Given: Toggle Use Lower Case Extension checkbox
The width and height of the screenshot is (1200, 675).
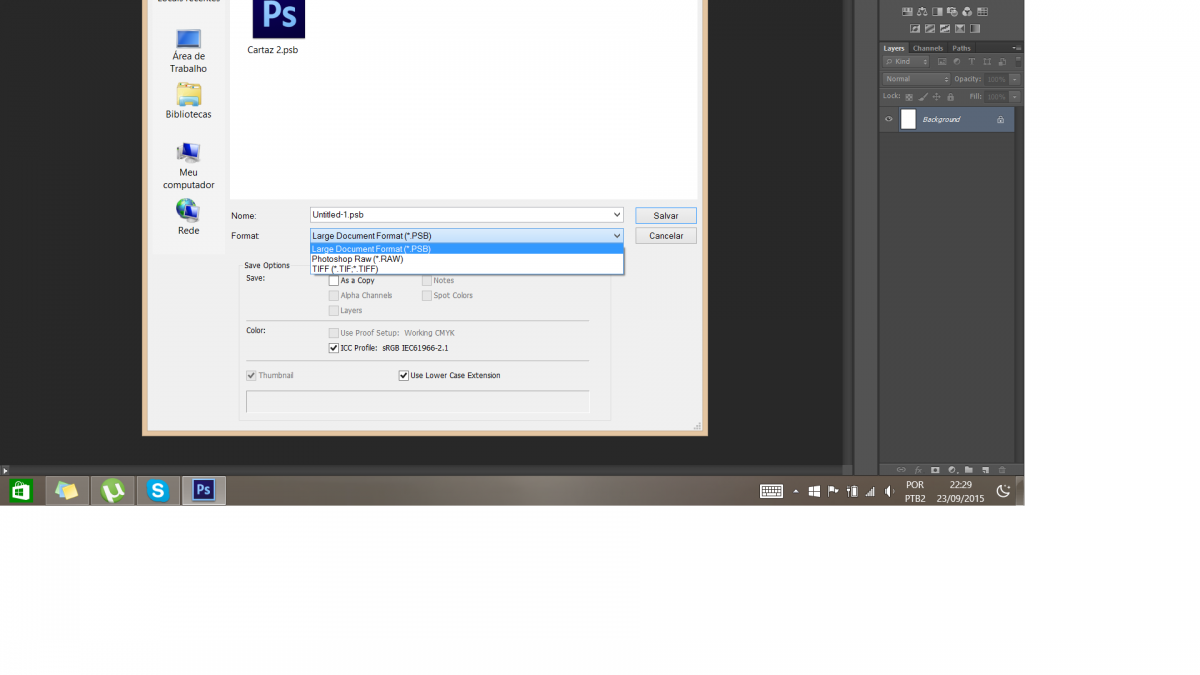Looking at the screenshot, I should click(x=404, y=376).
